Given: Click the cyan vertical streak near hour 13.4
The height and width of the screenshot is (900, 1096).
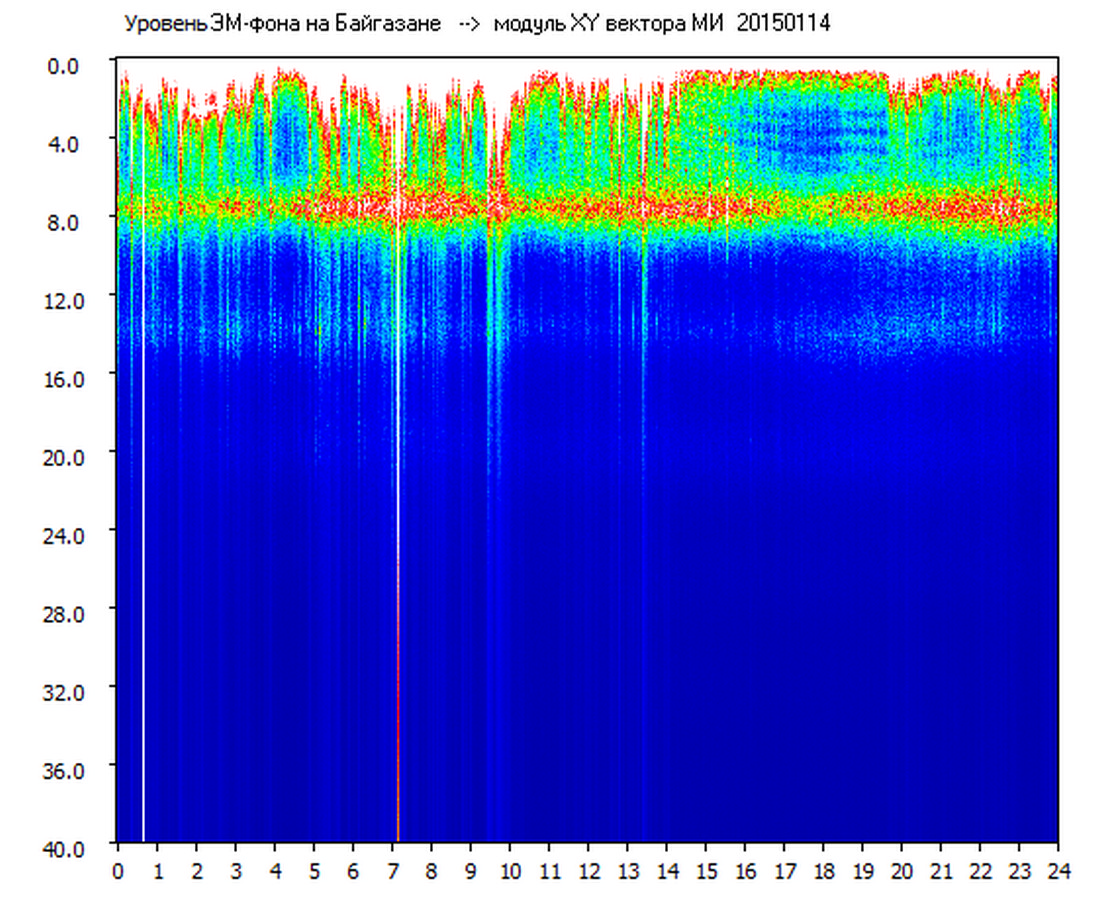Looking at the screenshot, I should tap(643, 300).
